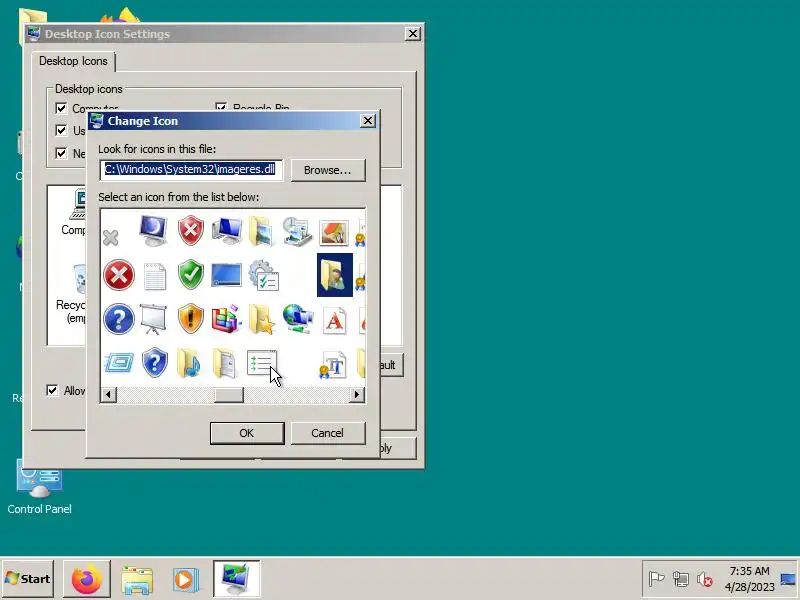The height and width of the screenshot is (600, 800).
Task: Click the Personalization taskbar button
Action: coord(236,579)
